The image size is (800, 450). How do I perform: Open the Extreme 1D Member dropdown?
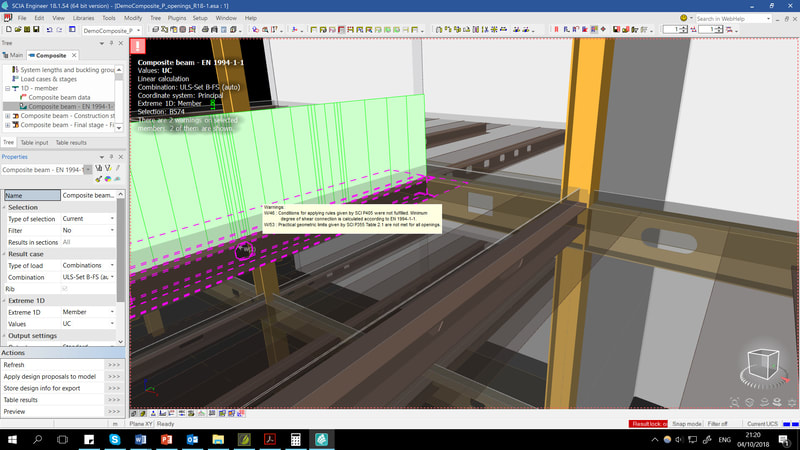112,312
